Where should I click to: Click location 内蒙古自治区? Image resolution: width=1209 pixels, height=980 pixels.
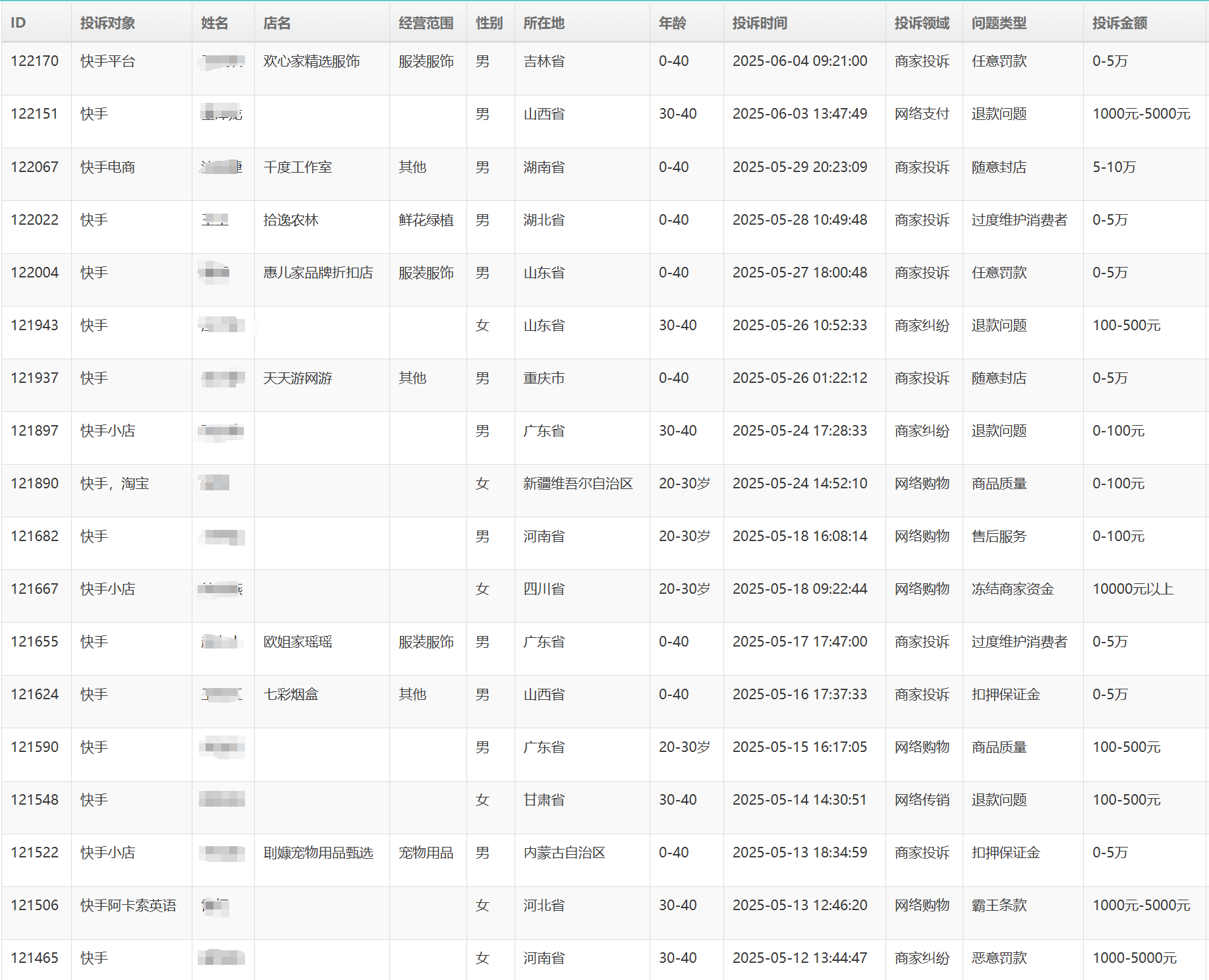564,853
